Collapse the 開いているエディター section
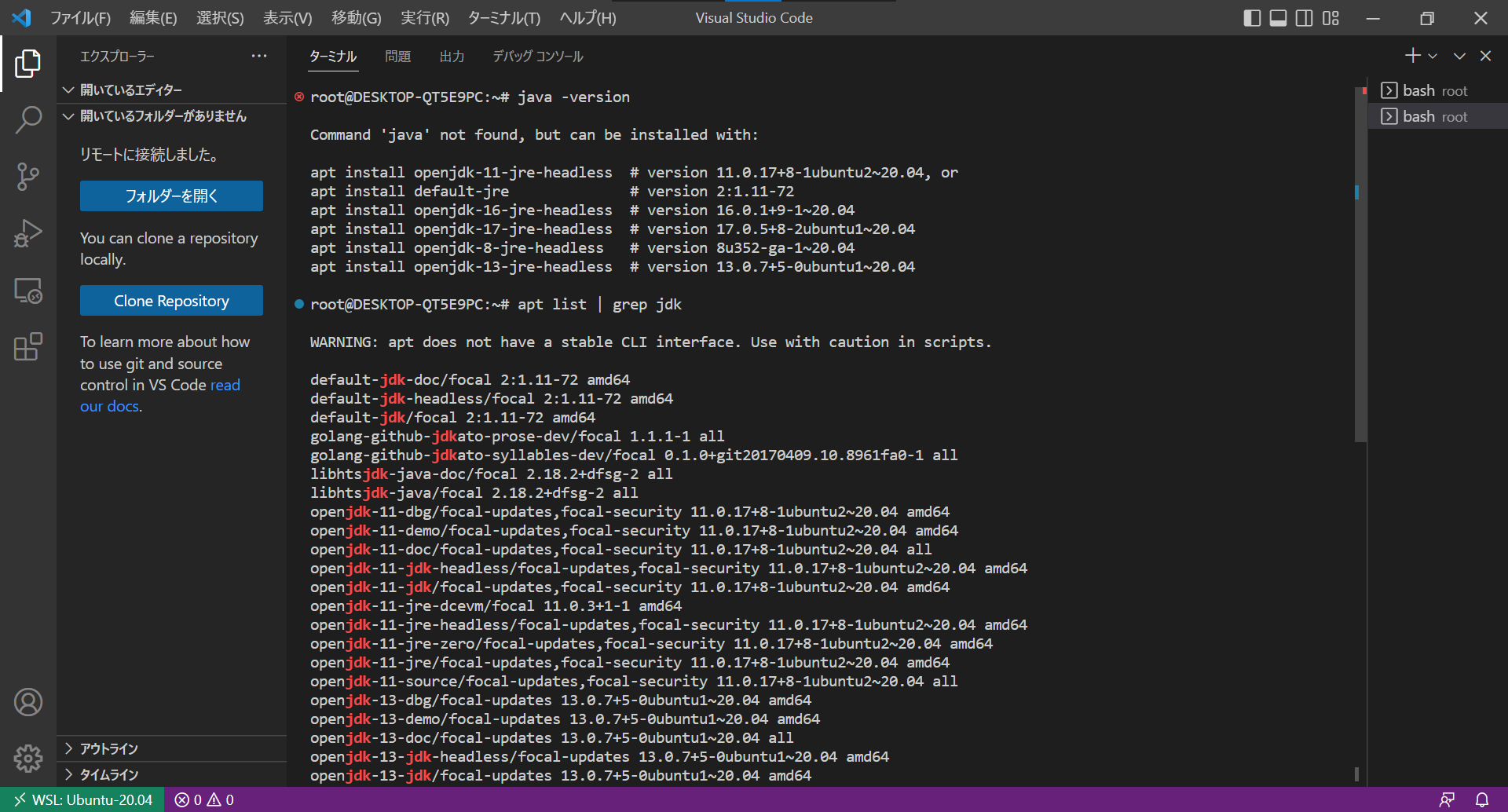This screenshot has height=812, width=1508. [171, 90]
